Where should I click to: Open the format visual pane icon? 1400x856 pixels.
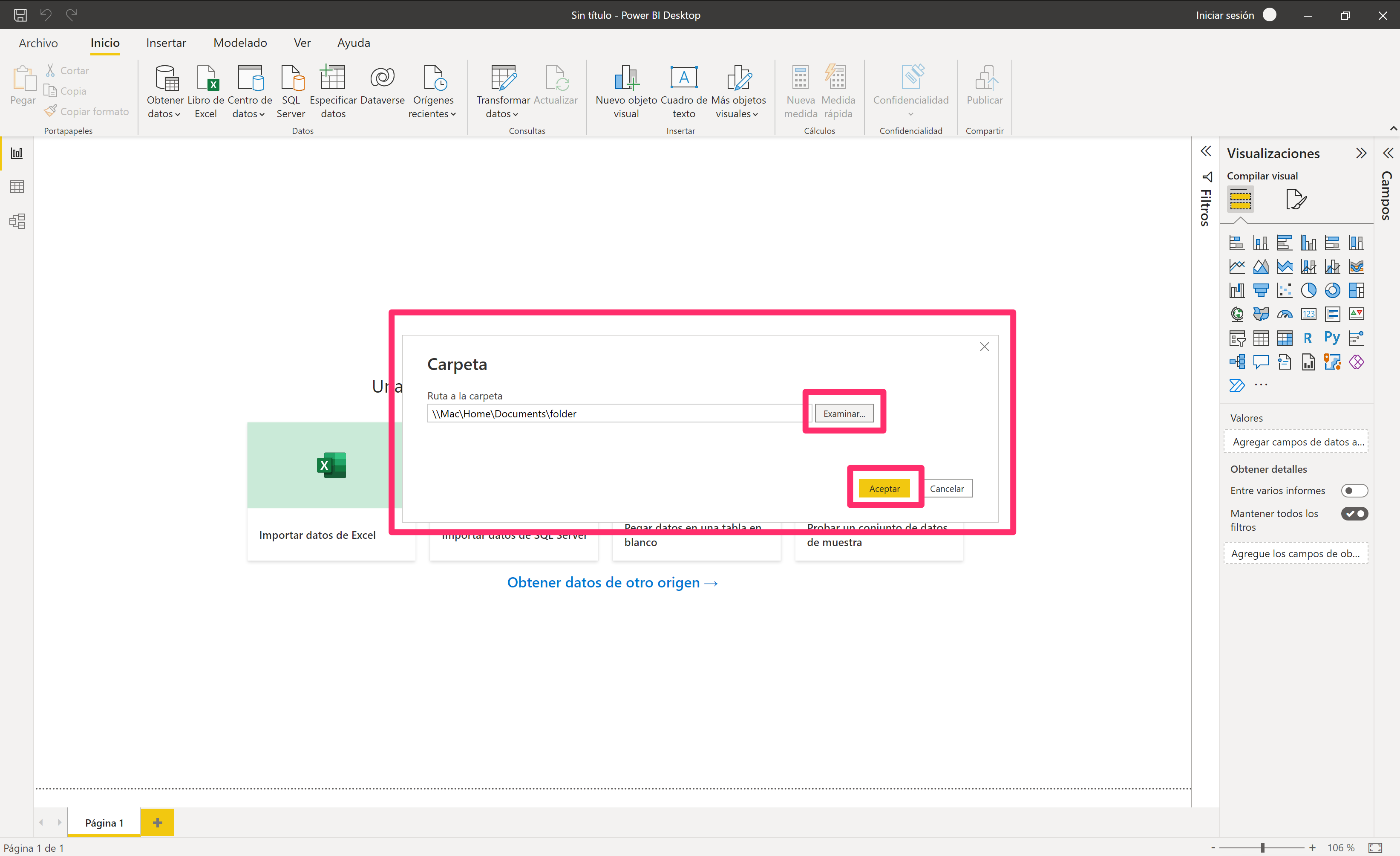pos(1296,200)
